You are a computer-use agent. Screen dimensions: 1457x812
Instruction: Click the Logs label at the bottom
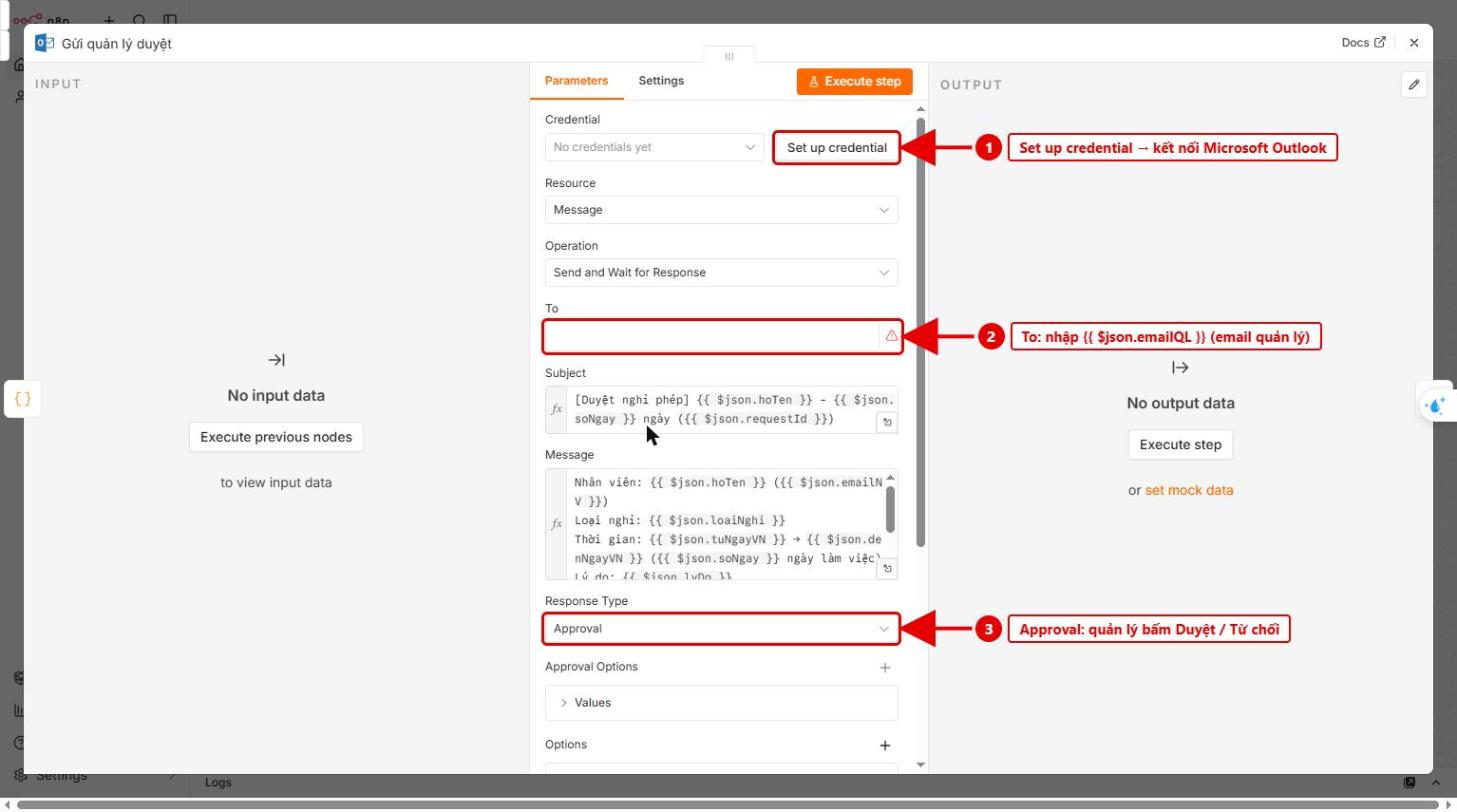point(218,782)
